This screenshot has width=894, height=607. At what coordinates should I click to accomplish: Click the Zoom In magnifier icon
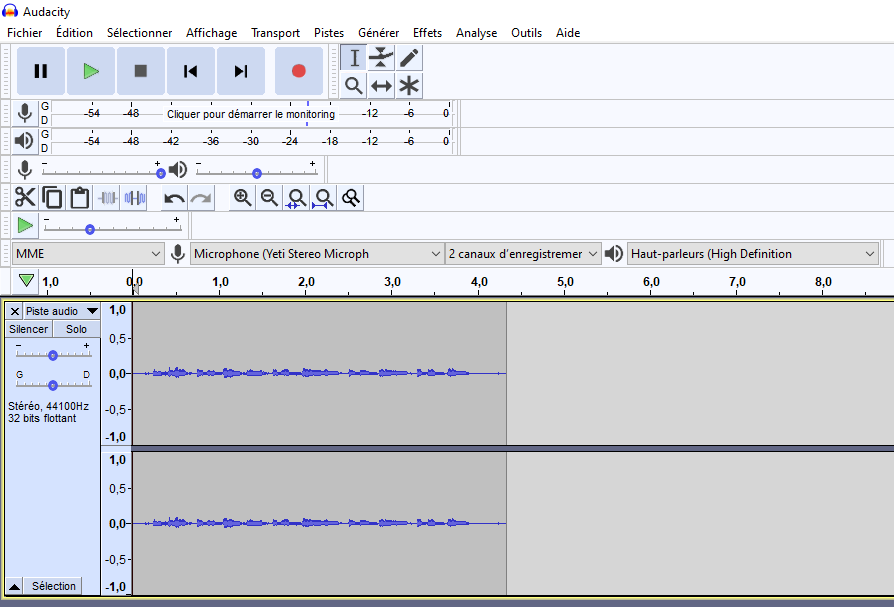(x=242, y=198)
